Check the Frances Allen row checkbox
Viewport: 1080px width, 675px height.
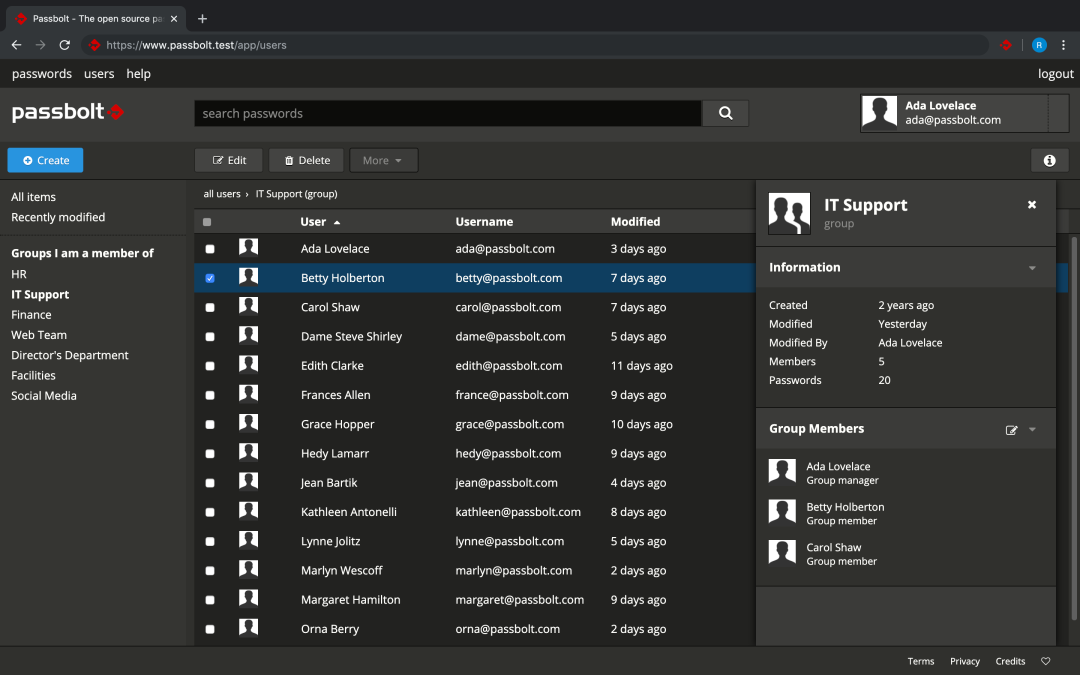click(x=210, y=395)
